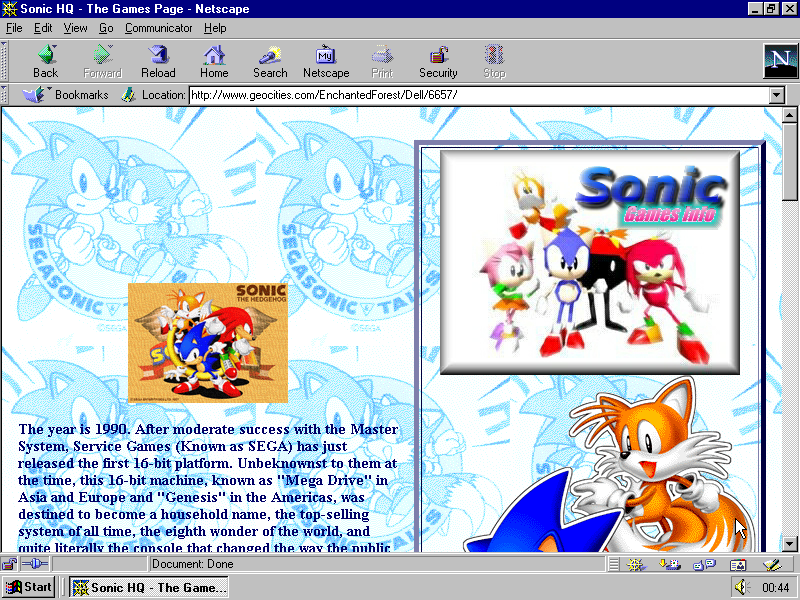Open Newsgroups from the component bar
The image size is (800, 600).
704,564
